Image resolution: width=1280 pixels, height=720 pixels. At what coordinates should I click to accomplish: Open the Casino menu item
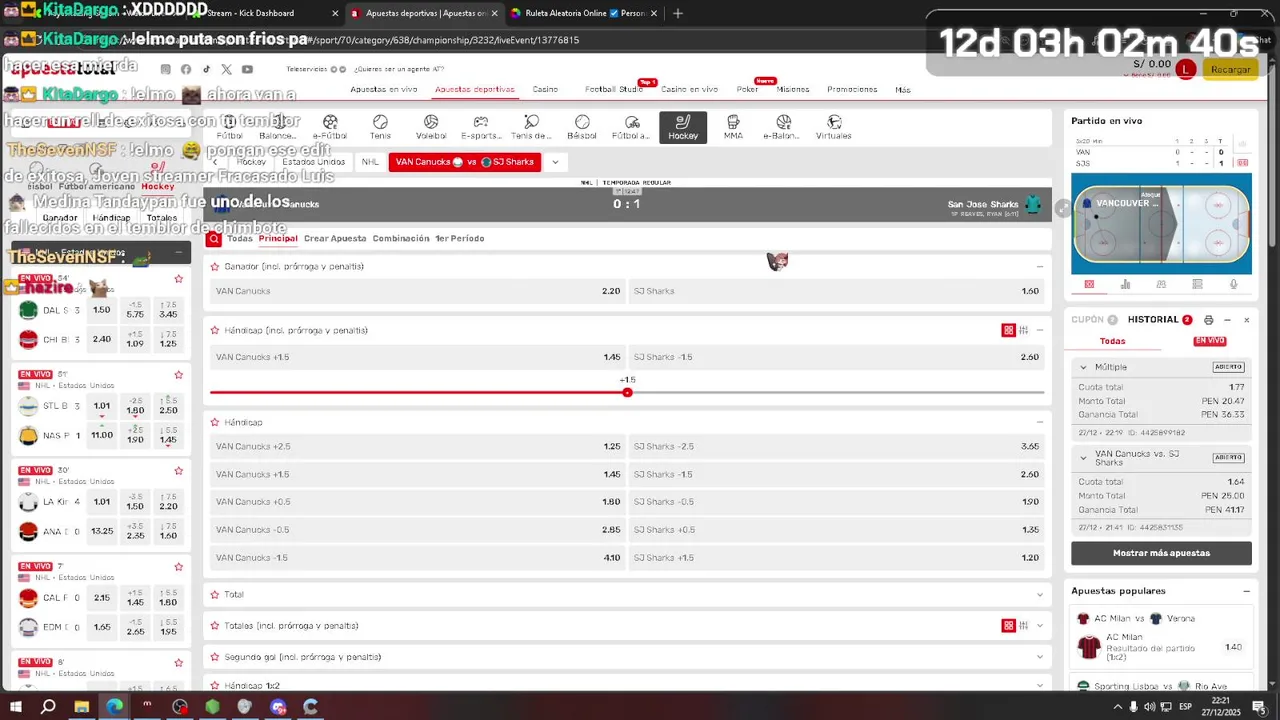coord(545,89)
